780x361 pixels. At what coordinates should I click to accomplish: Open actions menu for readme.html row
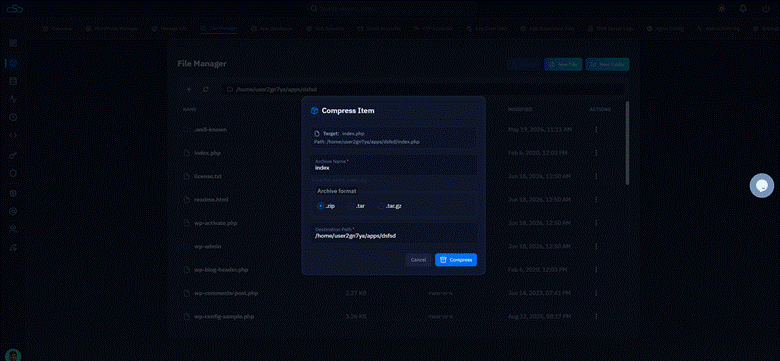596,199
